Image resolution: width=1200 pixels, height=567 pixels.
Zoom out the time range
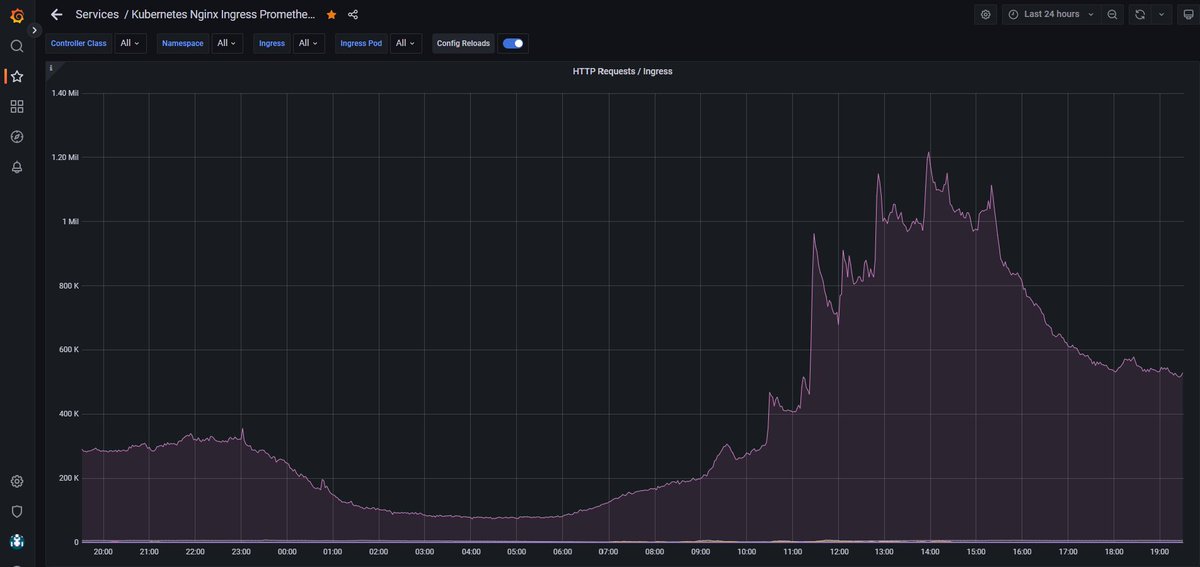tap(1112, 14)
